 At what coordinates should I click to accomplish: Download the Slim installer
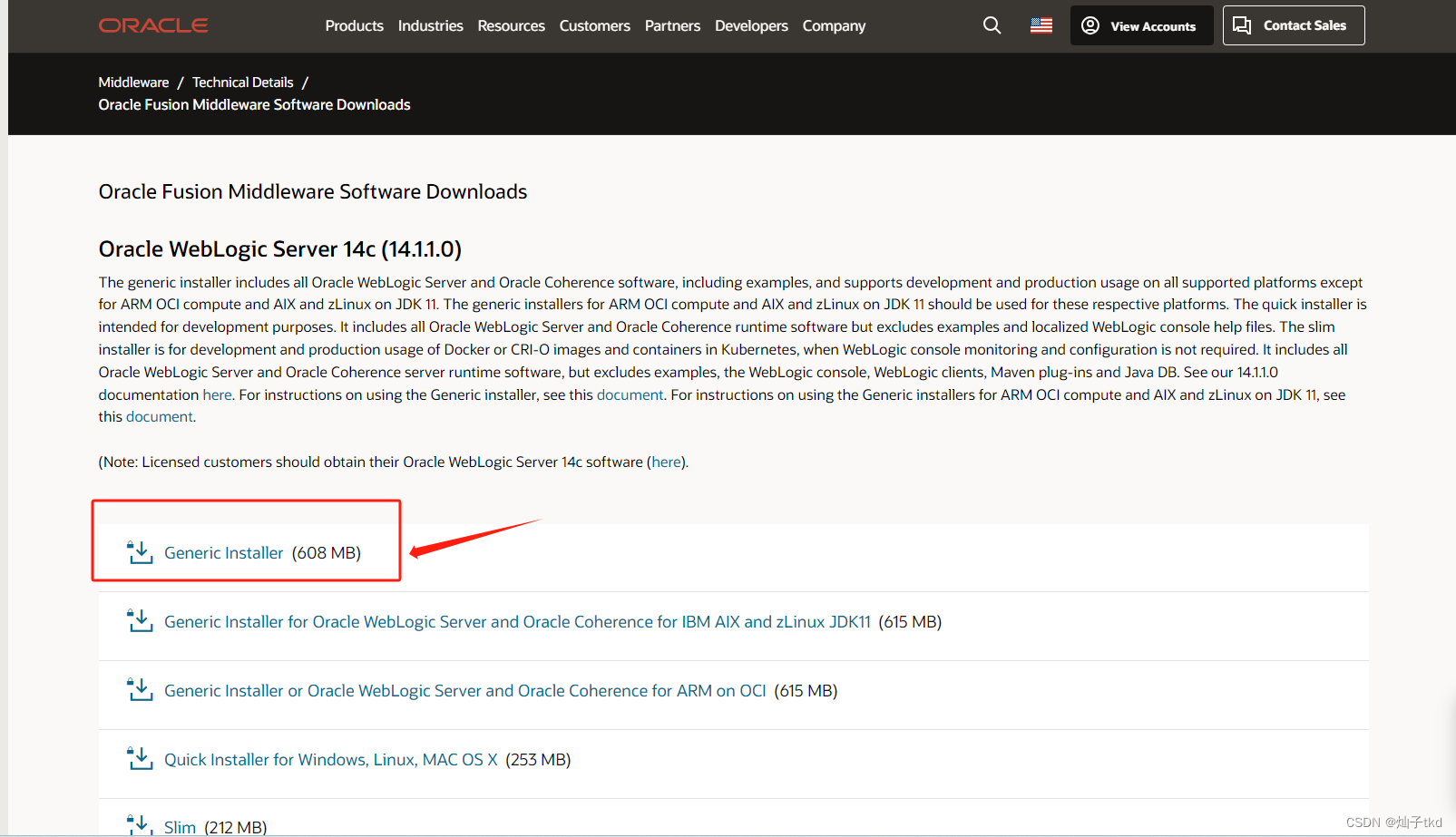click(x=180, y=826)
